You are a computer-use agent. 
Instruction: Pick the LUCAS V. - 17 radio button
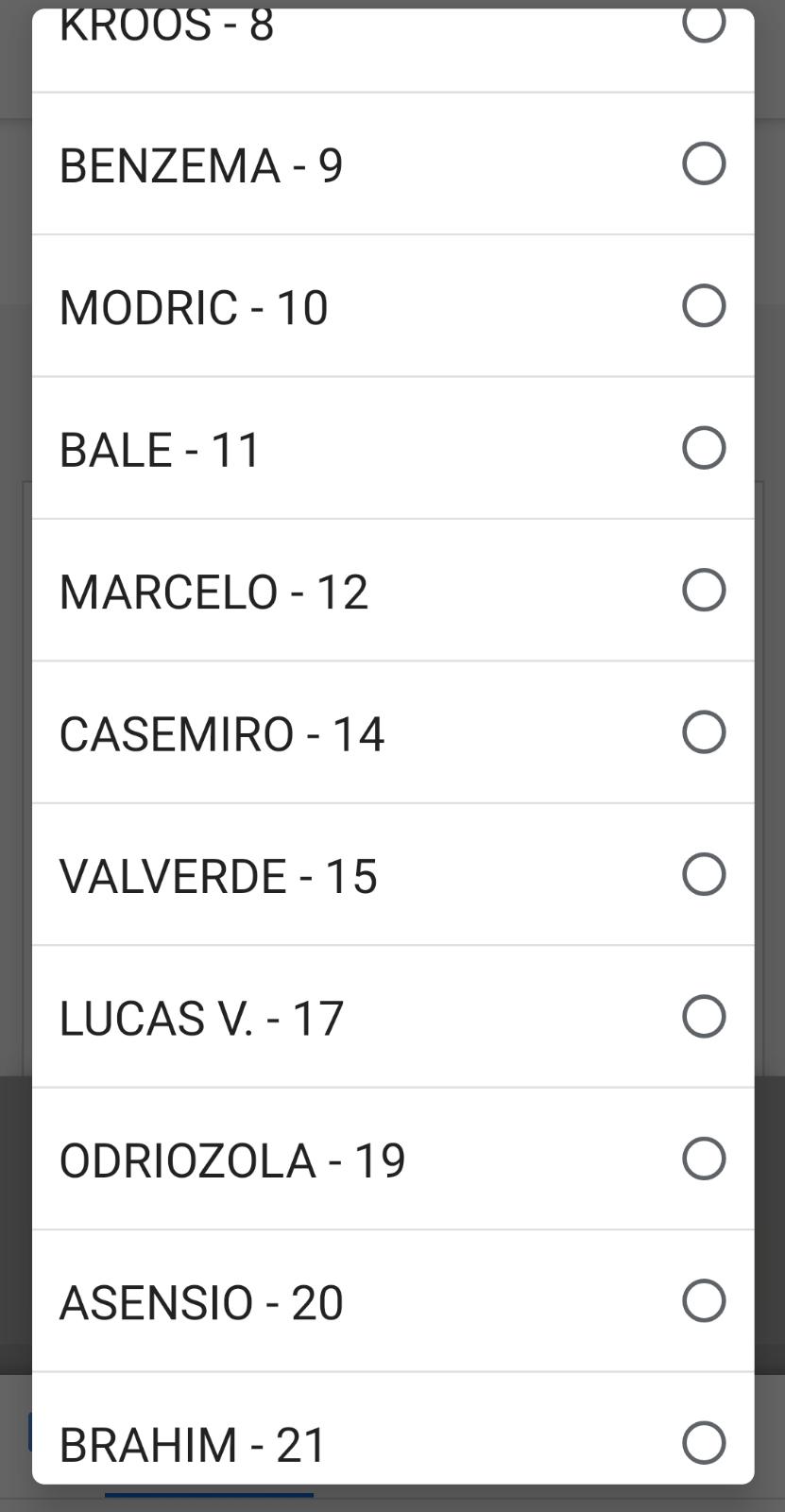tap(704, 1017)
